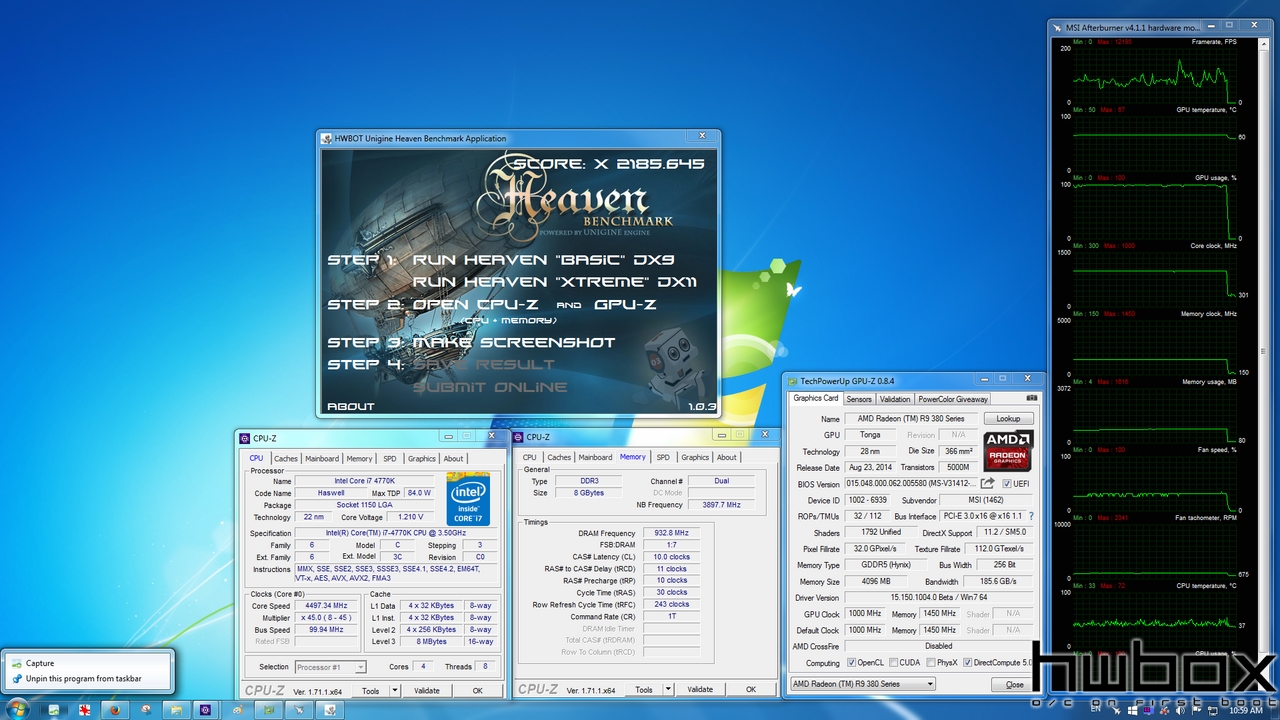Image resolution: width=1280 pixels, height=720 pixels.
Task: Open the network tray icon
Action: pyautogui.click(x=1213, y=711)
